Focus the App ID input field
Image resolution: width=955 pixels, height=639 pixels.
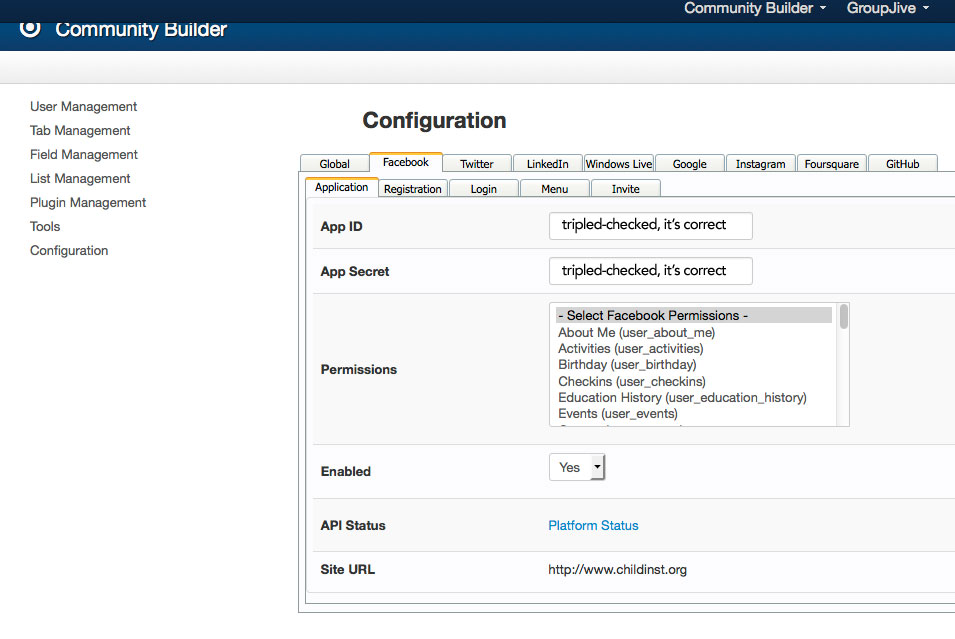point(650,225)
